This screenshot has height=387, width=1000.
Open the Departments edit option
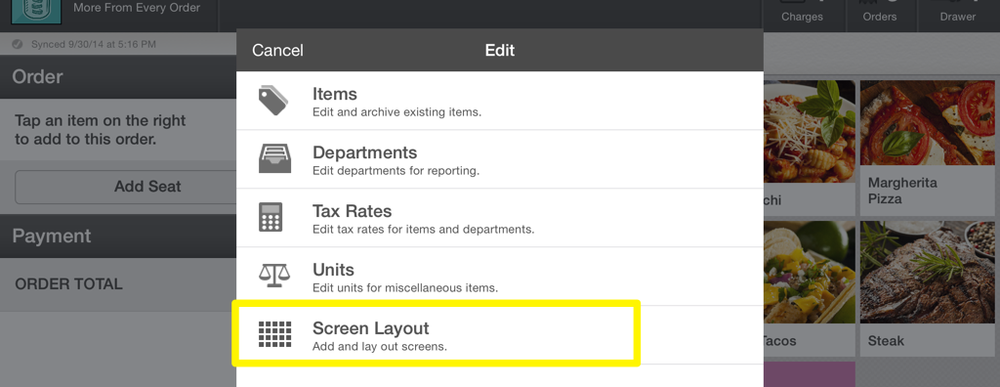(x=499, y=159)
